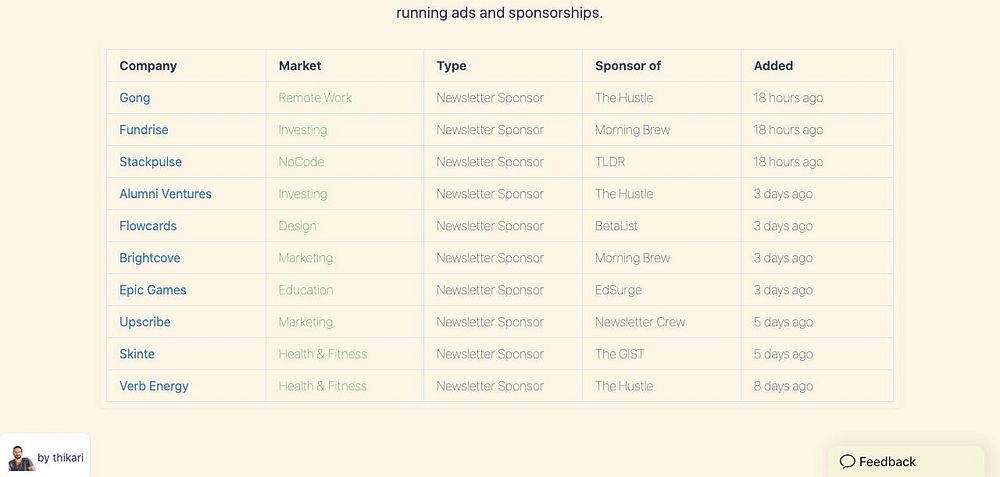Click the 'by thikari' author badge
This screenshot has width=1000, height=477.
60,458
